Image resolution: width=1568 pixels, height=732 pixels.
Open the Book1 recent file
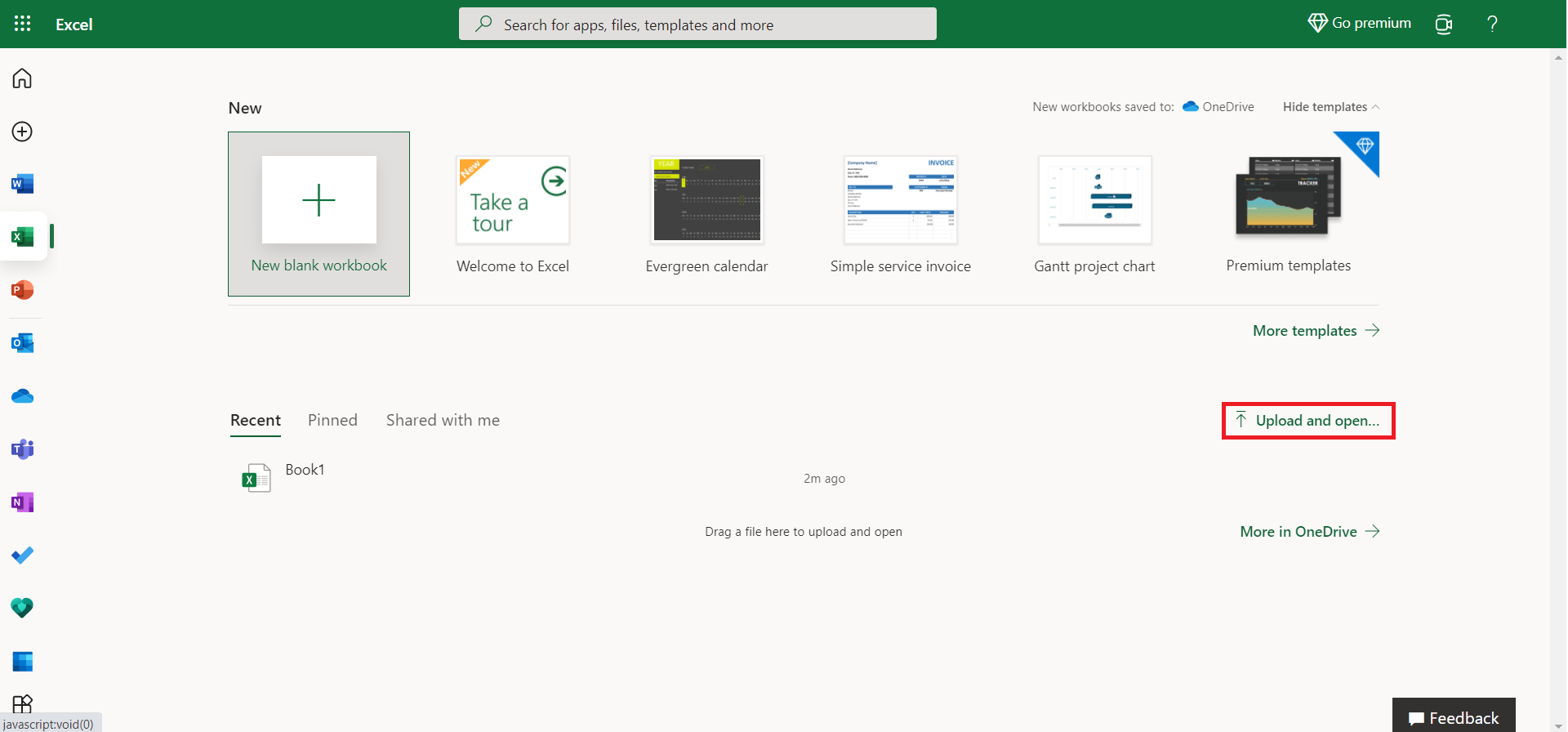click(305, 470)
